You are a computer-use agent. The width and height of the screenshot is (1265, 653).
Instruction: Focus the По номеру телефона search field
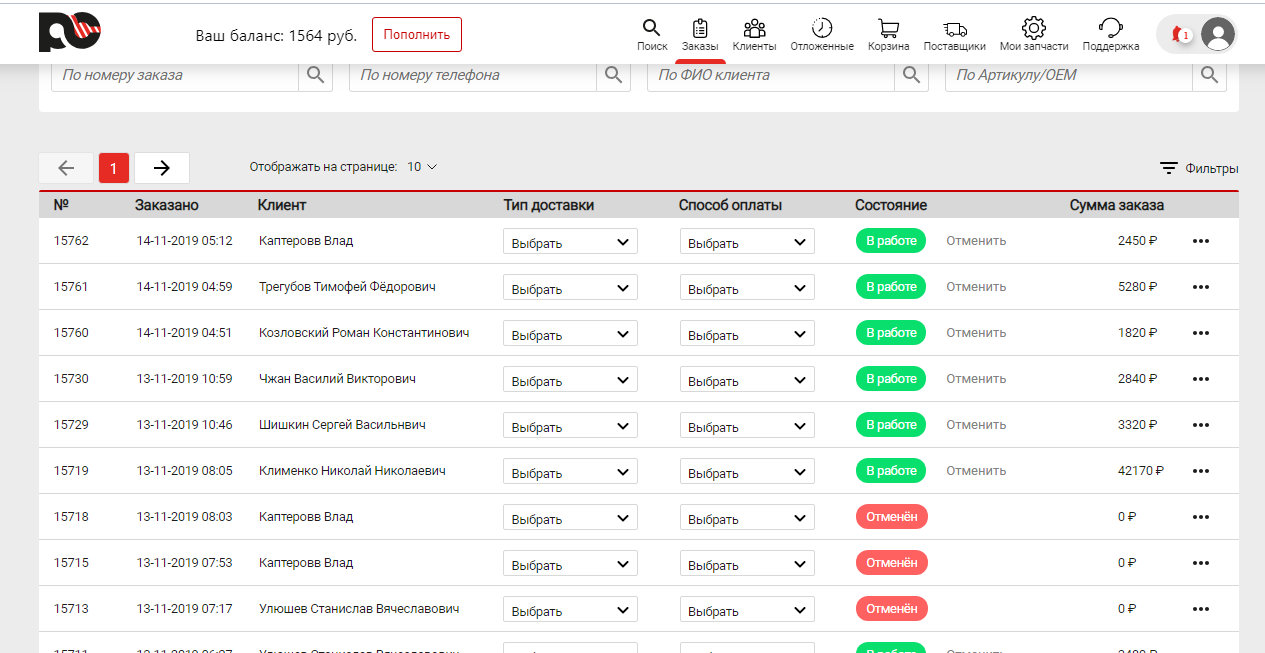[x=473, y=75]
